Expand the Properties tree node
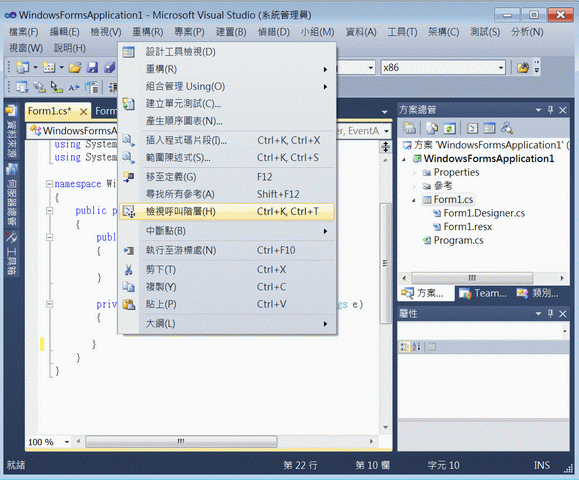The height and width of the screenshot is (480, 579). (414, 173)
